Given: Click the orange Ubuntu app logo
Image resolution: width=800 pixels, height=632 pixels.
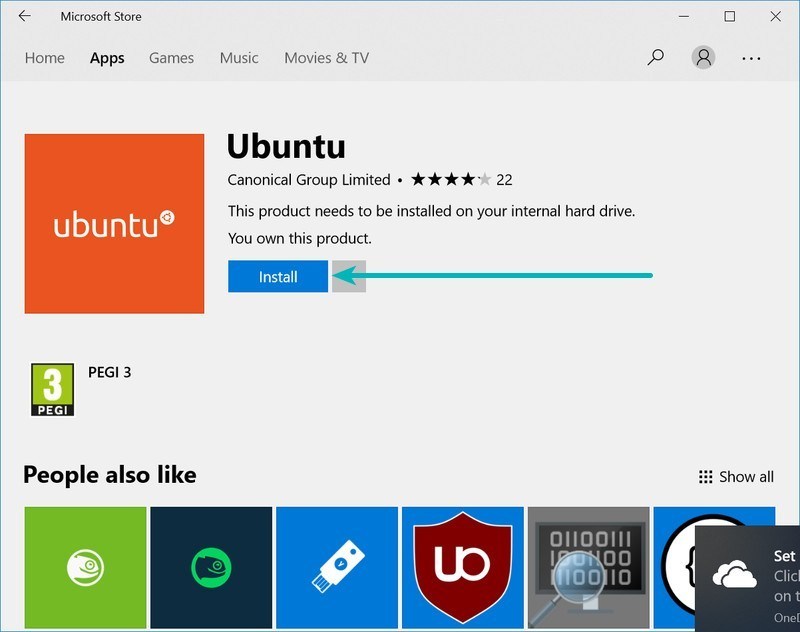Looking at the screenshot, I should (x=114, y=223).
